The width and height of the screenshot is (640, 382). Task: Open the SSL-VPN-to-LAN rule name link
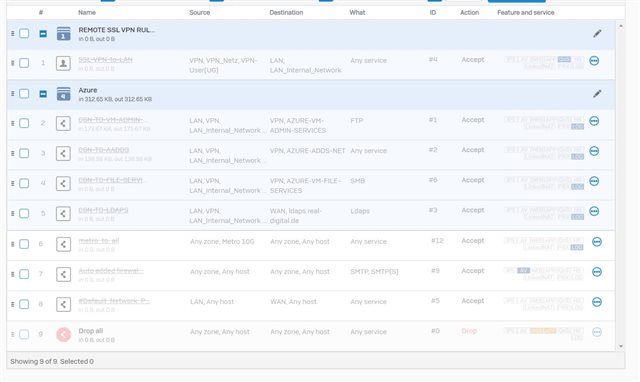coord(105,60)
